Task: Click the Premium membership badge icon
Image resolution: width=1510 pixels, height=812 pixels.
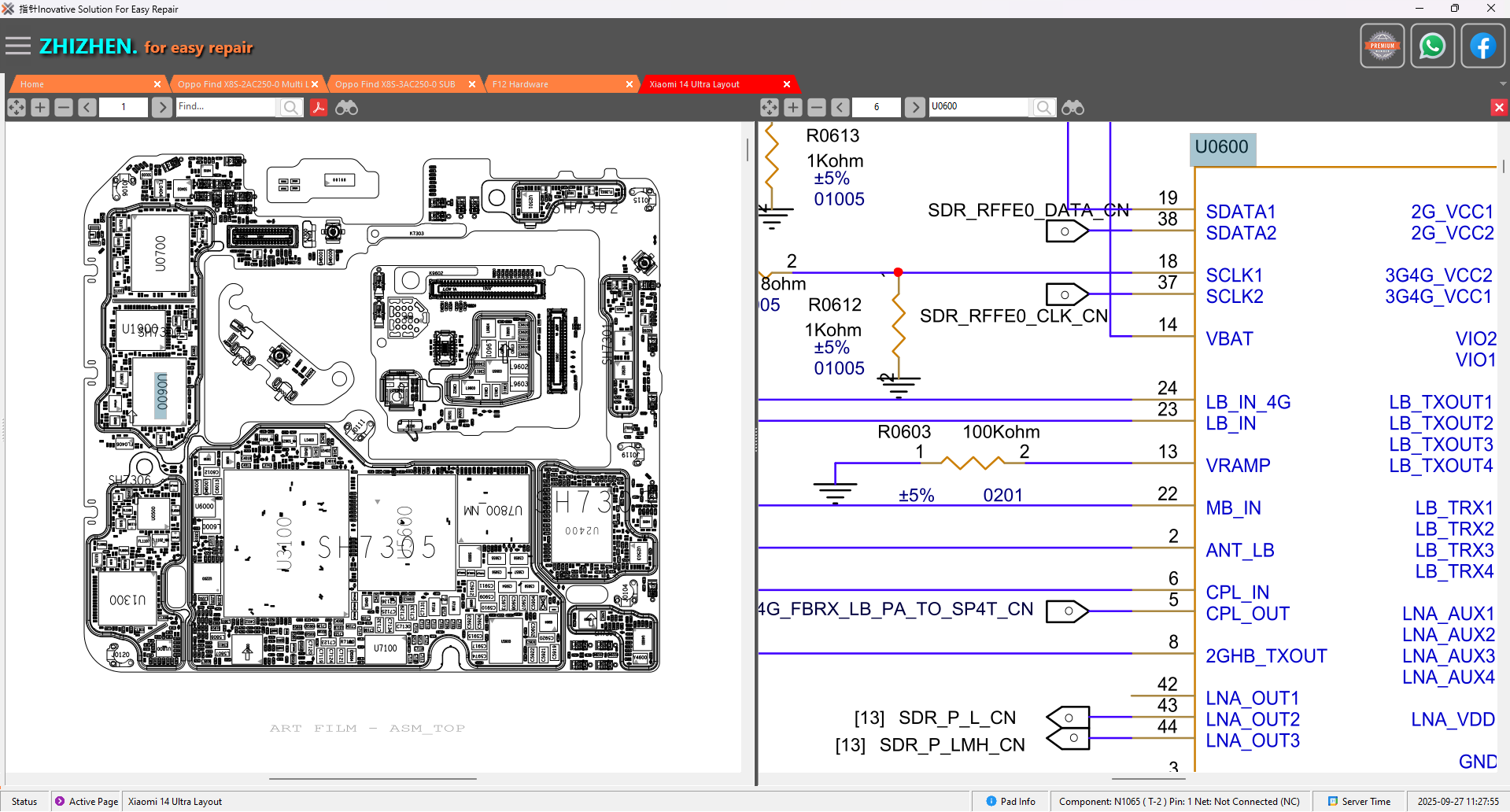Action: (1382, 46)
